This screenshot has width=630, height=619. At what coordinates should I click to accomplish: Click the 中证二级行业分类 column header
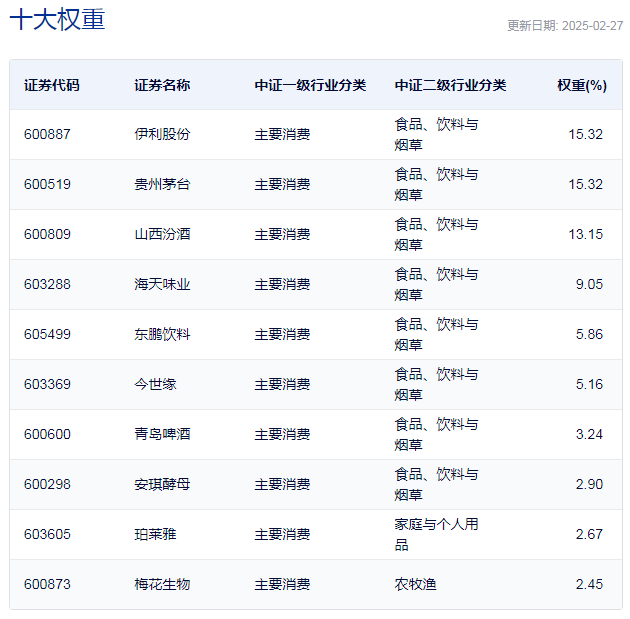coord(450,85)
